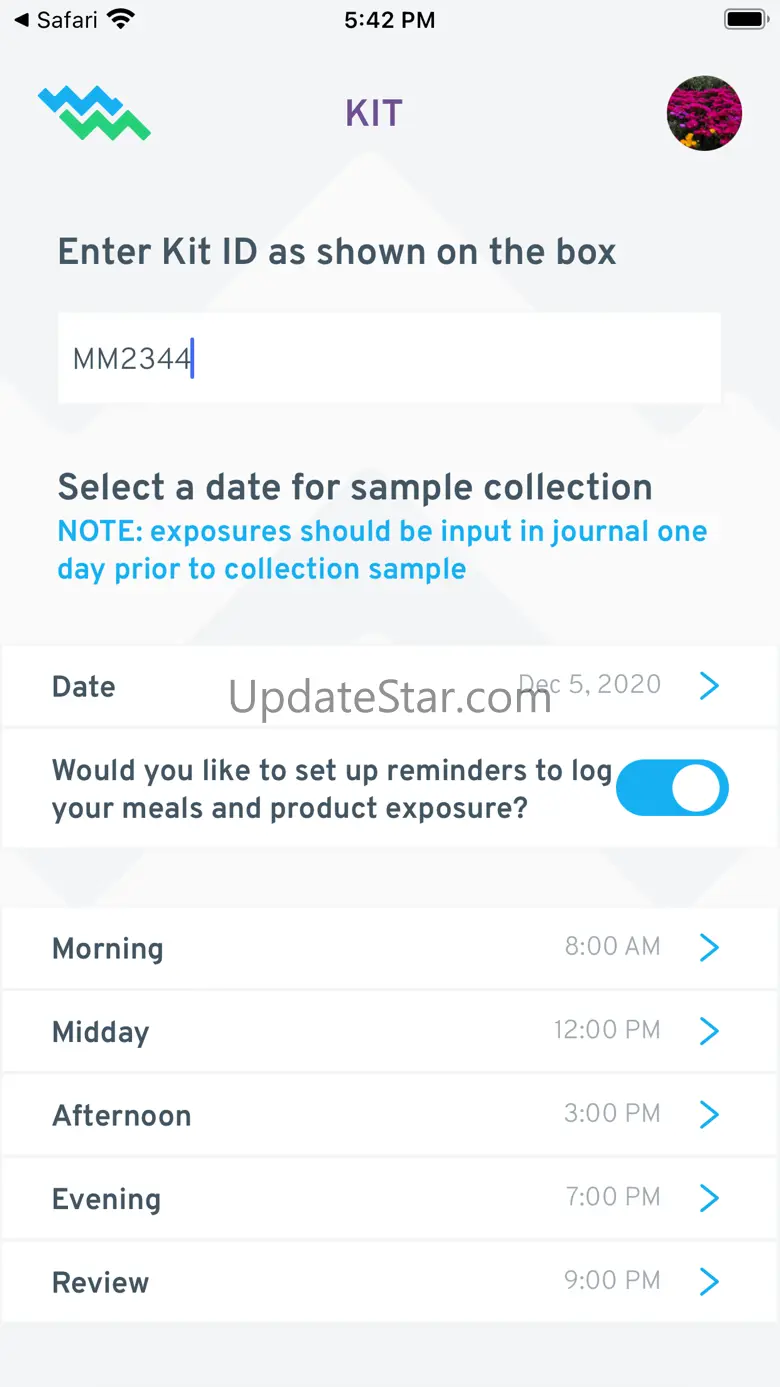780x1387 pixels.
Task: Select the Midday reminder row
Action: [x=300, y=1031]
